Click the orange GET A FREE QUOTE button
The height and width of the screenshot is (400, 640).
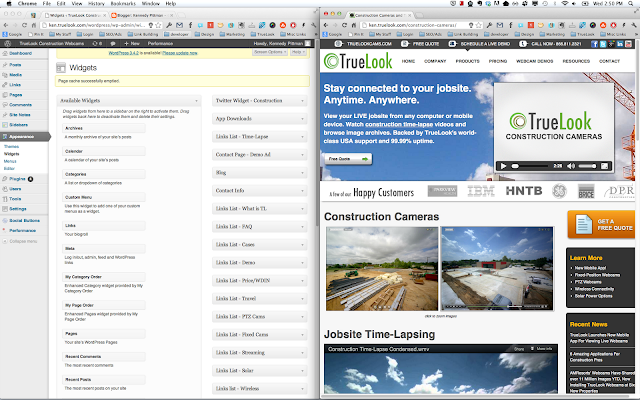click(x=600, y=224)
